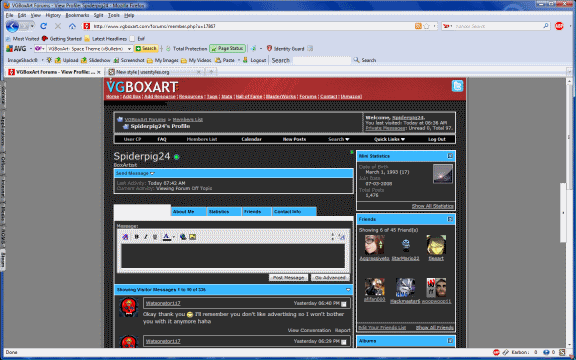
Task: Switch to the Friends tab
Action: [x=257, y=212]
